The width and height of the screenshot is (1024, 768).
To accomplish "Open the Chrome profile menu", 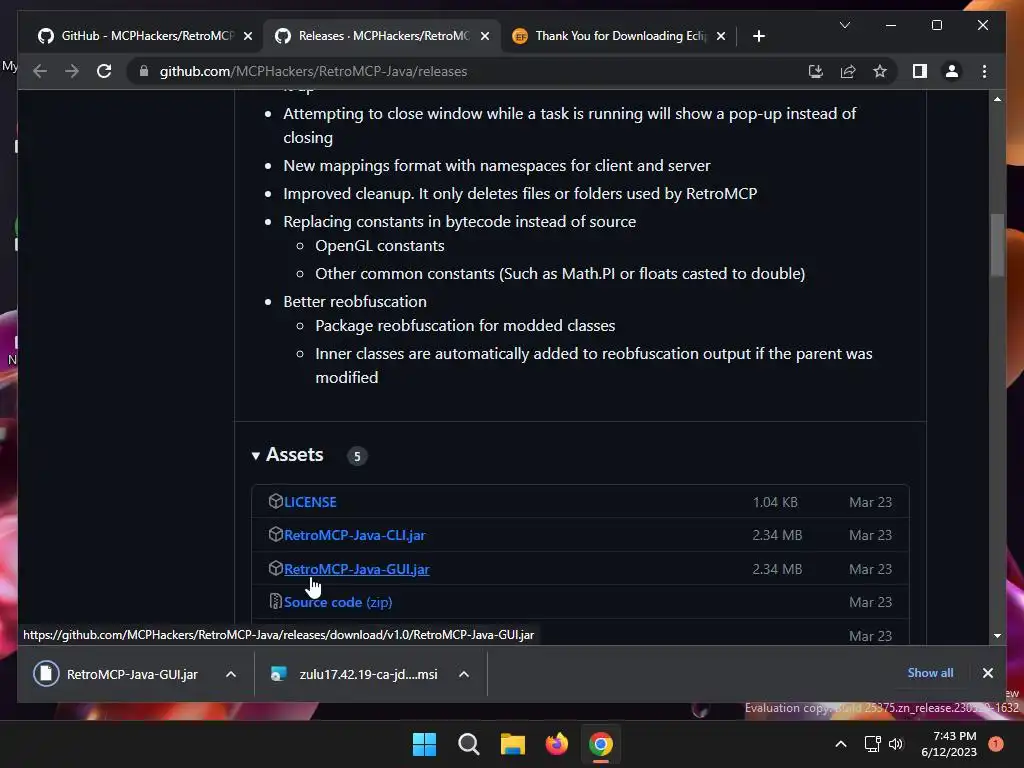I will coord(952,71).
